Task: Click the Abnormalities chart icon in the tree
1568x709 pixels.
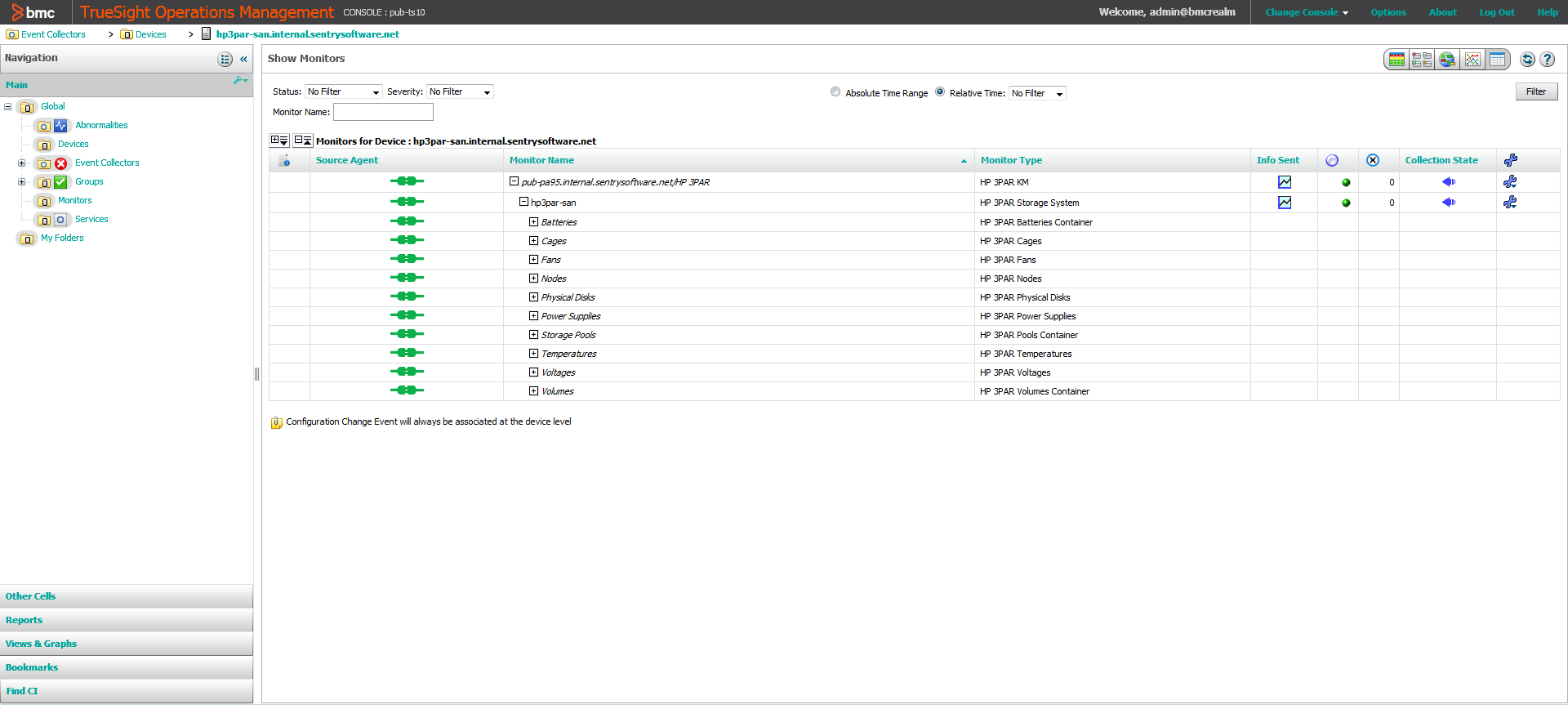Action: coord(60,126)
